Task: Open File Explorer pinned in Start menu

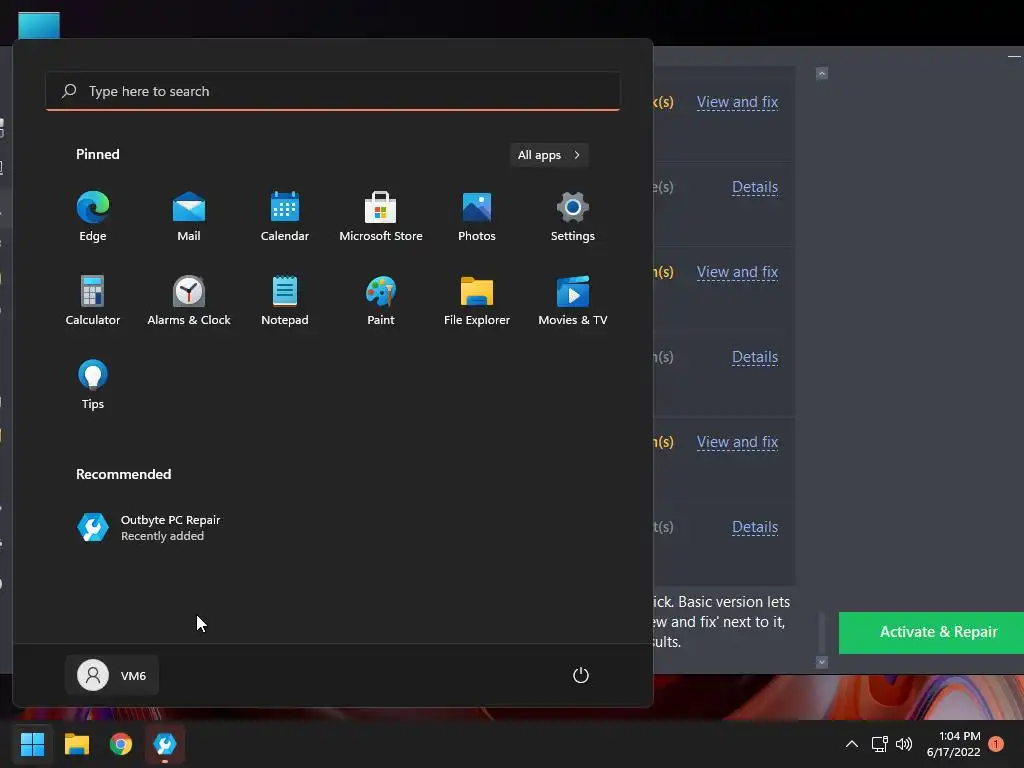Action: tap(477, 300)
